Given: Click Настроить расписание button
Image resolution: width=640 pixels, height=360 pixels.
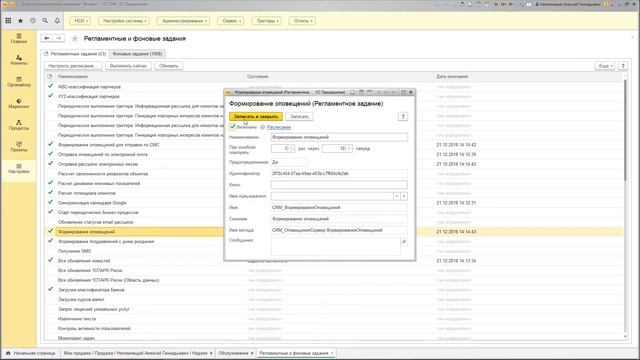Looking at the screenshot, I should click(x=73, y=66).
